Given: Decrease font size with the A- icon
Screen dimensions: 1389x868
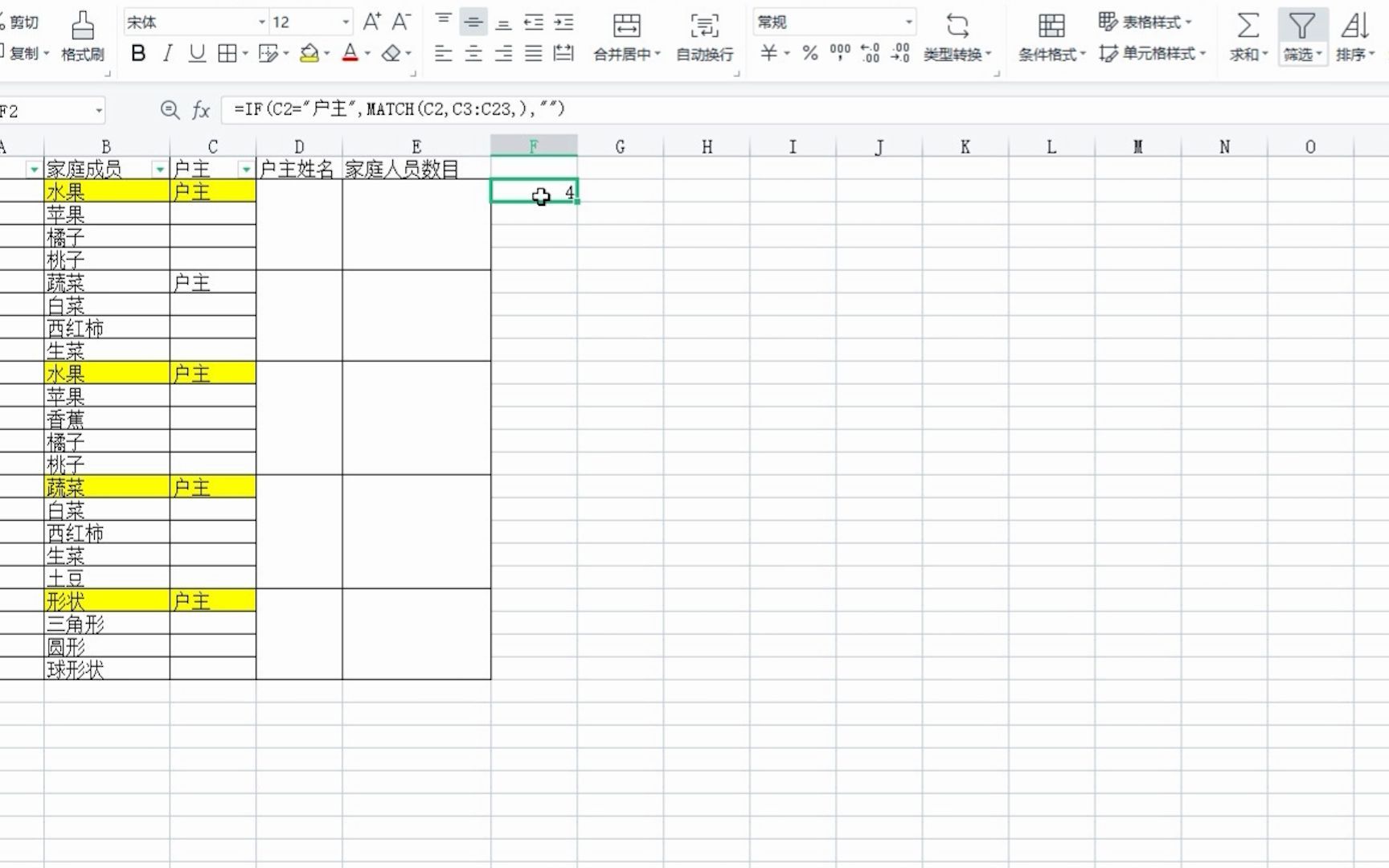Looking at the screenshot, I should click(401, 22).
